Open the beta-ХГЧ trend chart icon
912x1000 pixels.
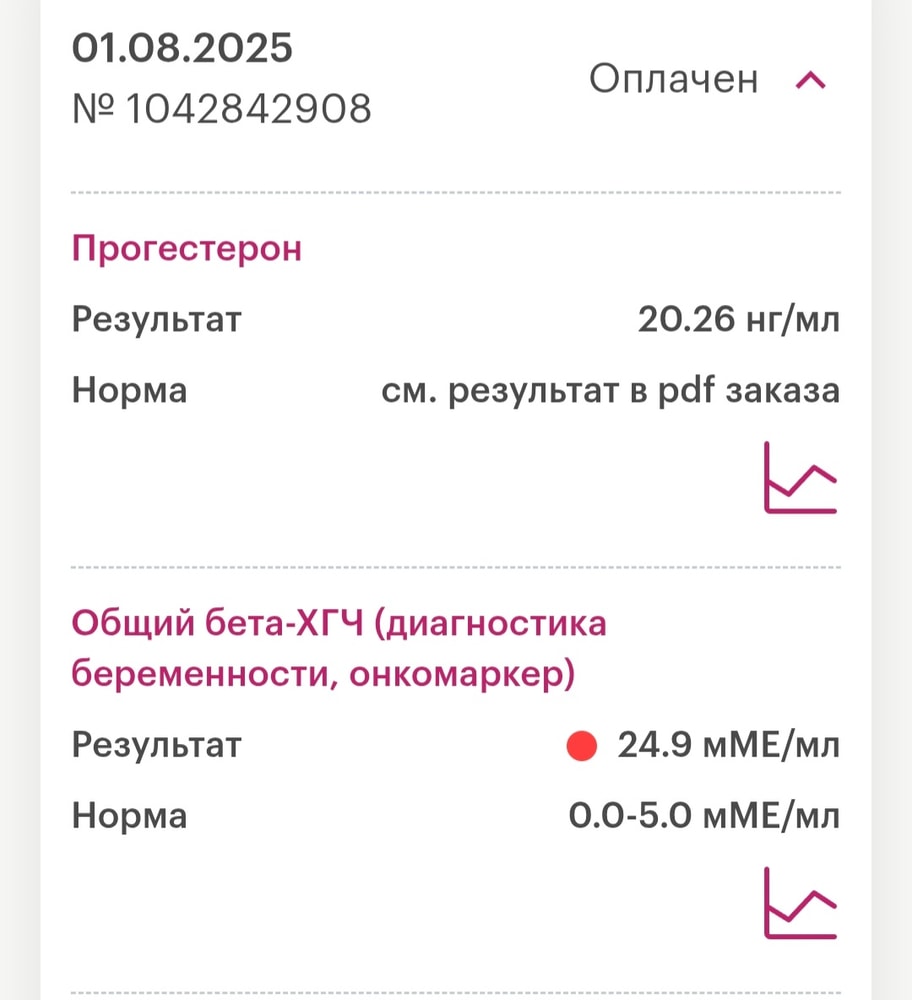pyautogui.click(x=800, y=903)
